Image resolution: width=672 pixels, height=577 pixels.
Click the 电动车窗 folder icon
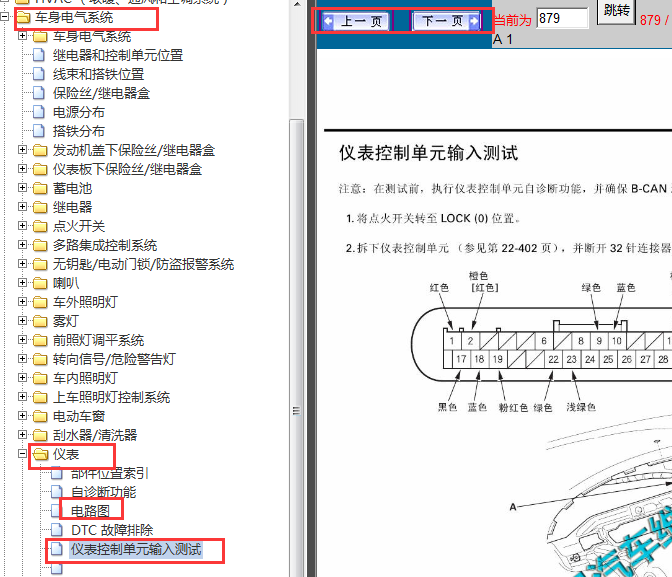coord(40,416)
